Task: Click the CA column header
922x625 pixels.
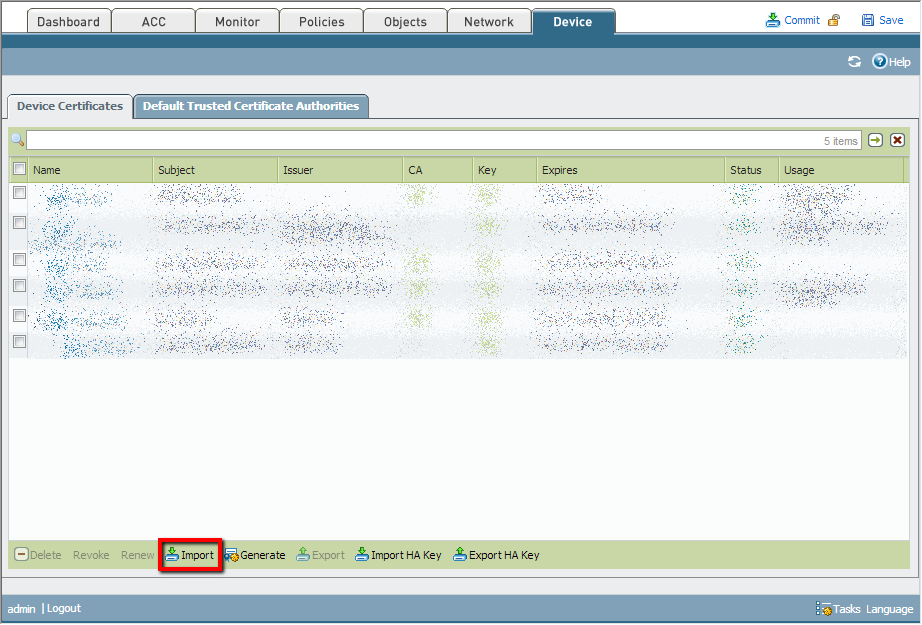Action: 437,170
